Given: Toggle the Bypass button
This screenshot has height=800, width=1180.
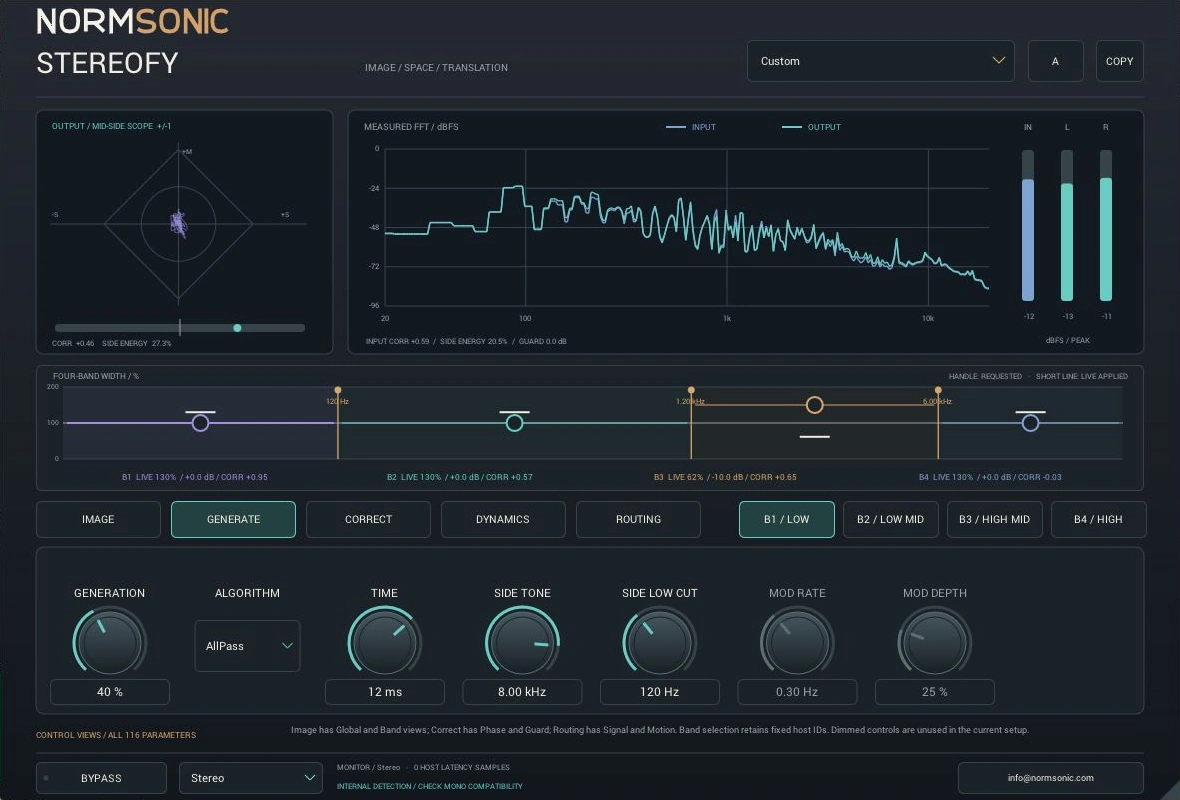Looking at the screenshot, I should [101, 778].
